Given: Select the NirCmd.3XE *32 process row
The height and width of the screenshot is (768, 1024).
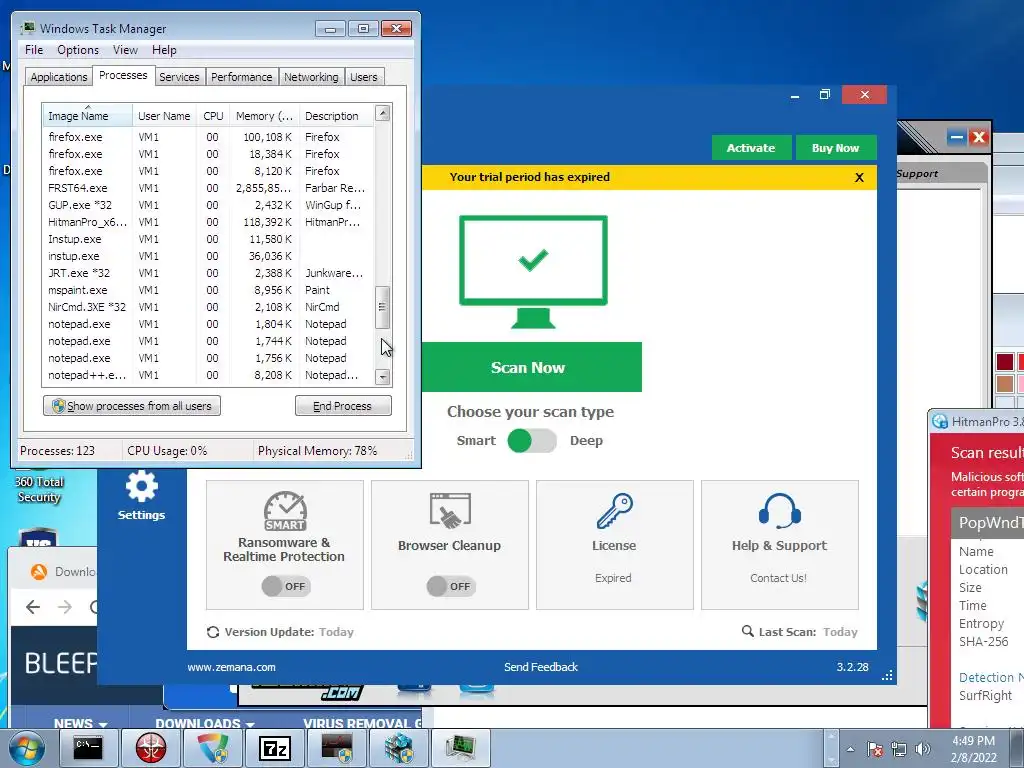Looking at the screenshot, I should 208,307.
